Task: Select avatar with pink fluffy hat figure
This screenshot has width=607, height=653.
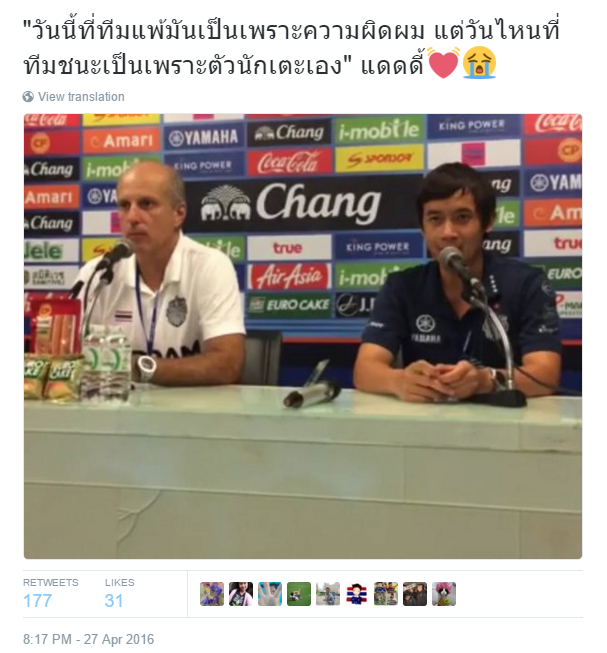Action: click(x=444, y=594)
